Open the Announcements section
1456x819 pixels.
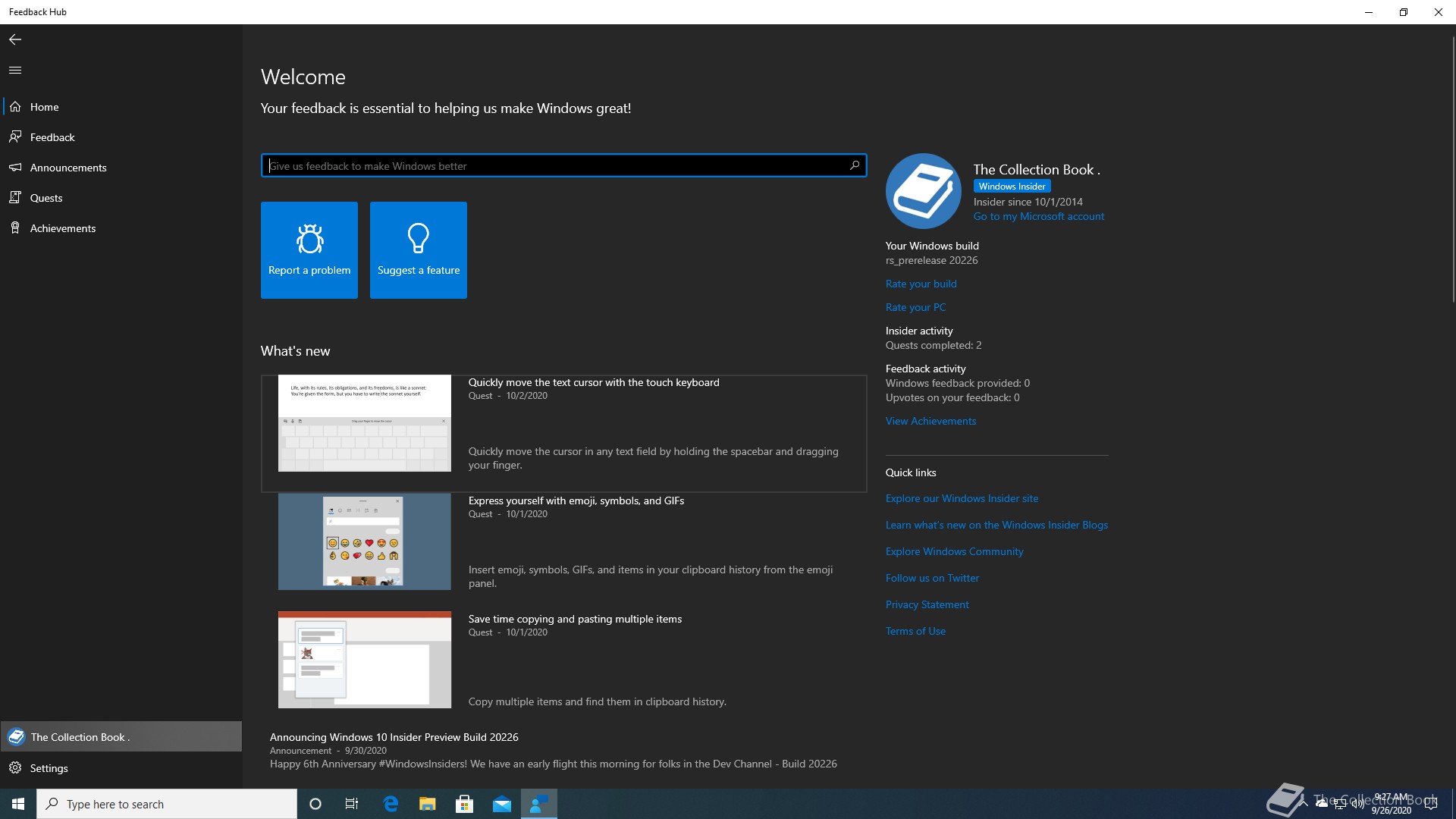121,168
